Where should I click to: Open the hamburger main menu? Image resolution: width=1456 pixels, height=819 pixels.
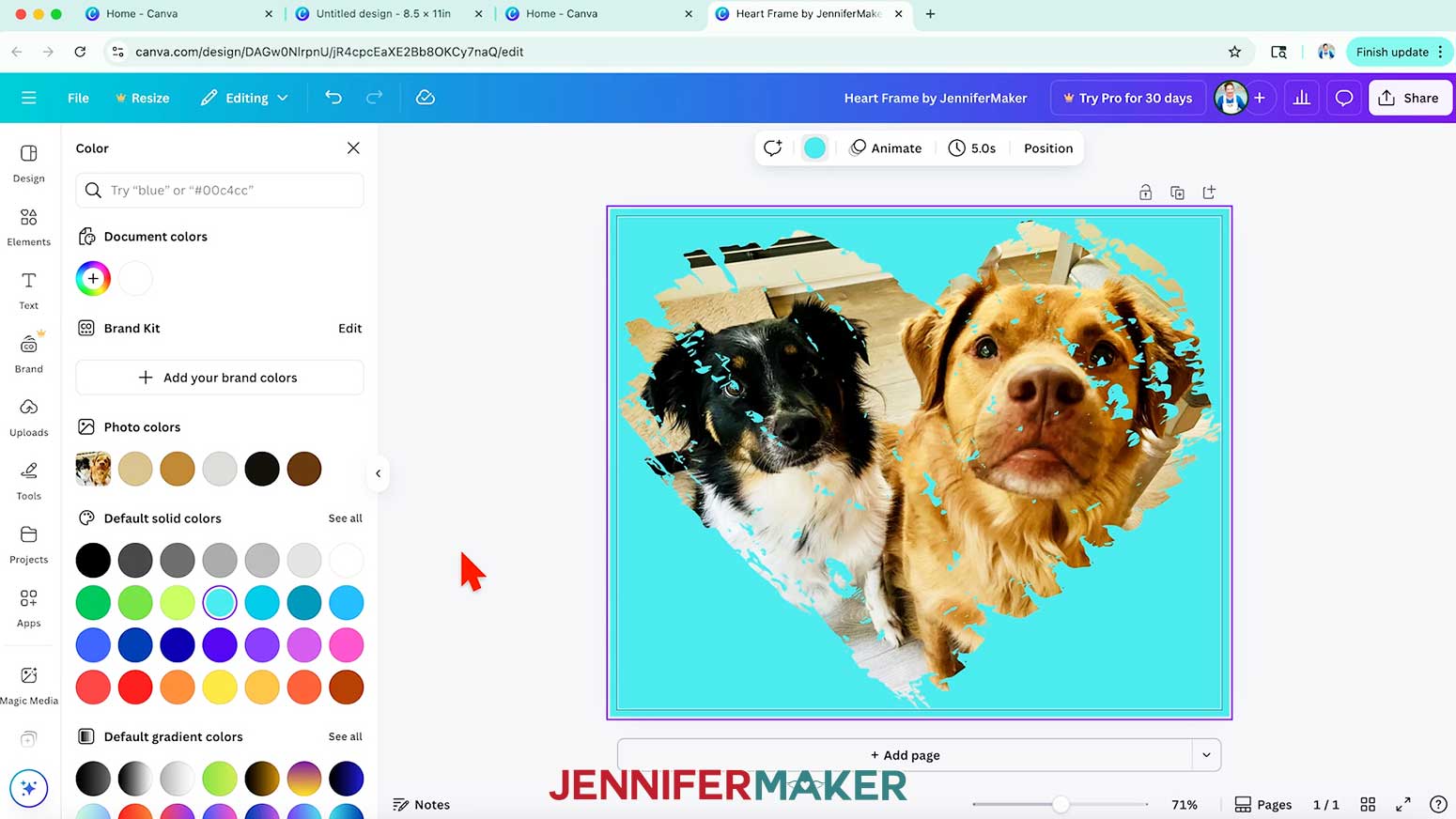click(29, 98)
